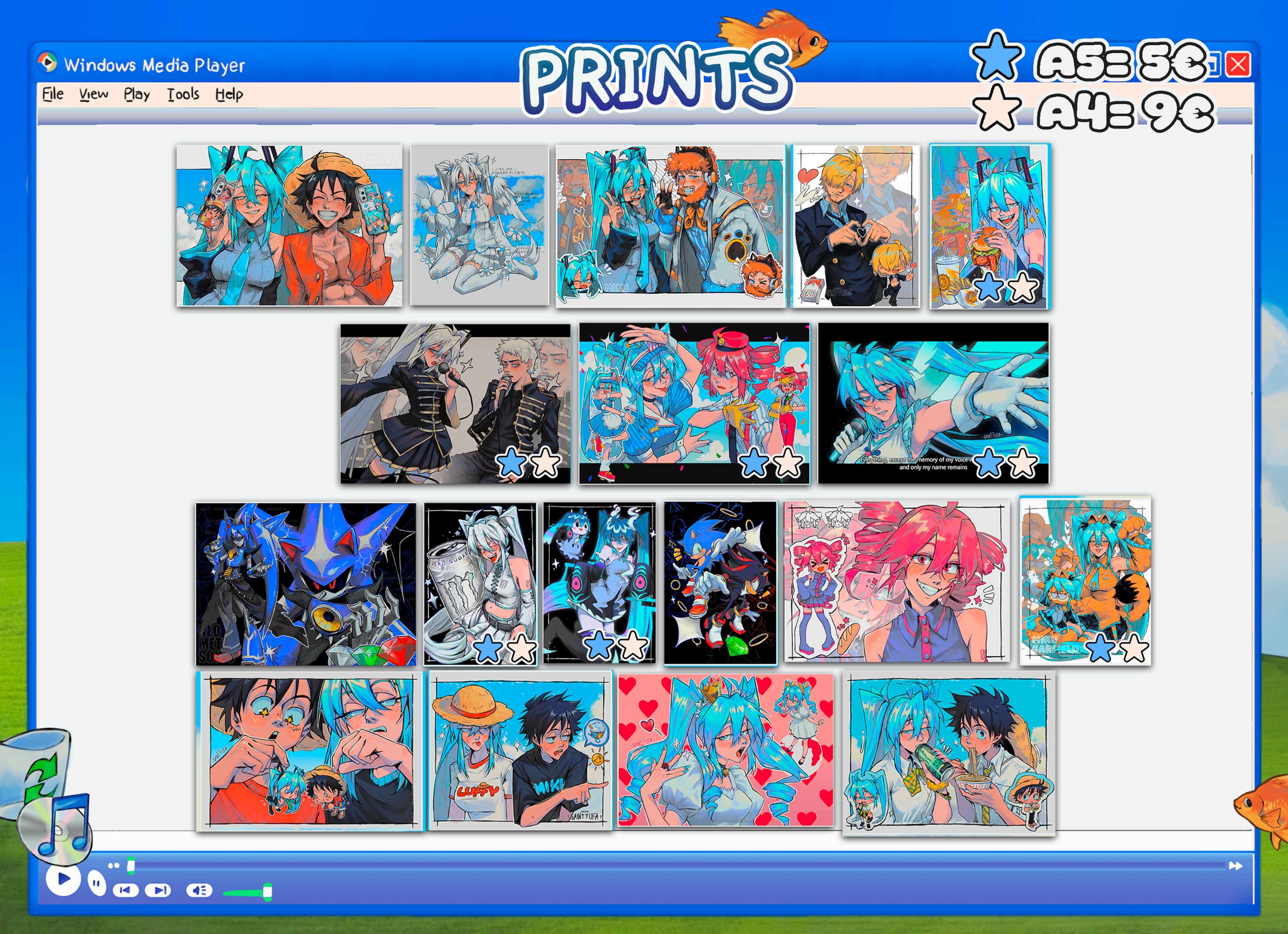Open the Miku and red-haired girl dancing print
Screen dimensions: 1288x934
tap(695, 404)
